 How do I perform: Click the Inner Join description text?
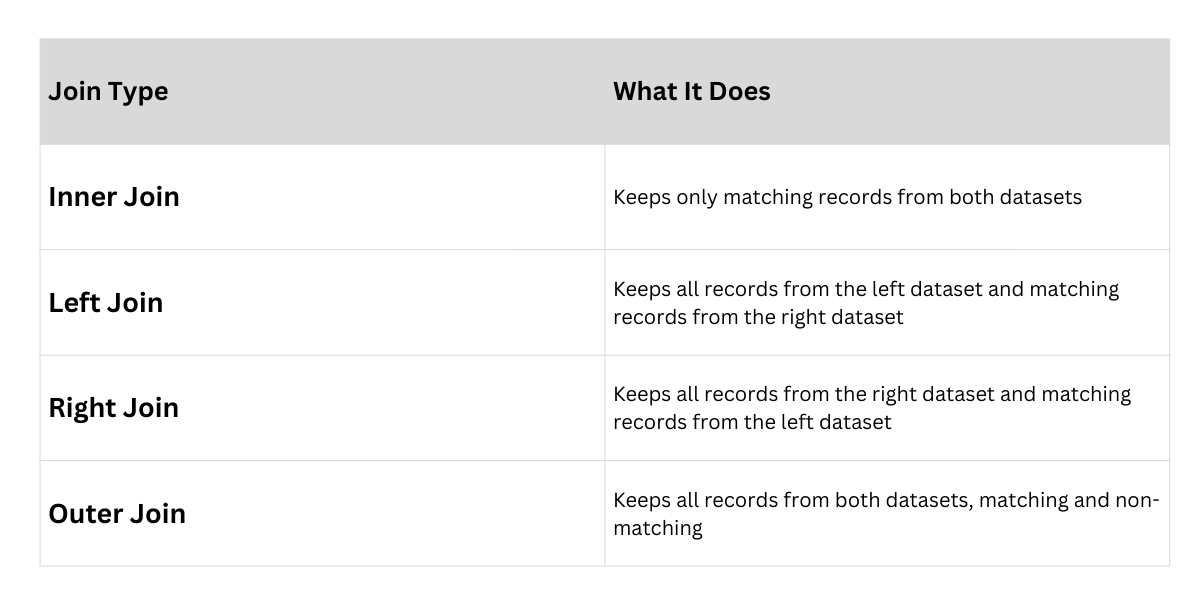[x=847, y=197]
